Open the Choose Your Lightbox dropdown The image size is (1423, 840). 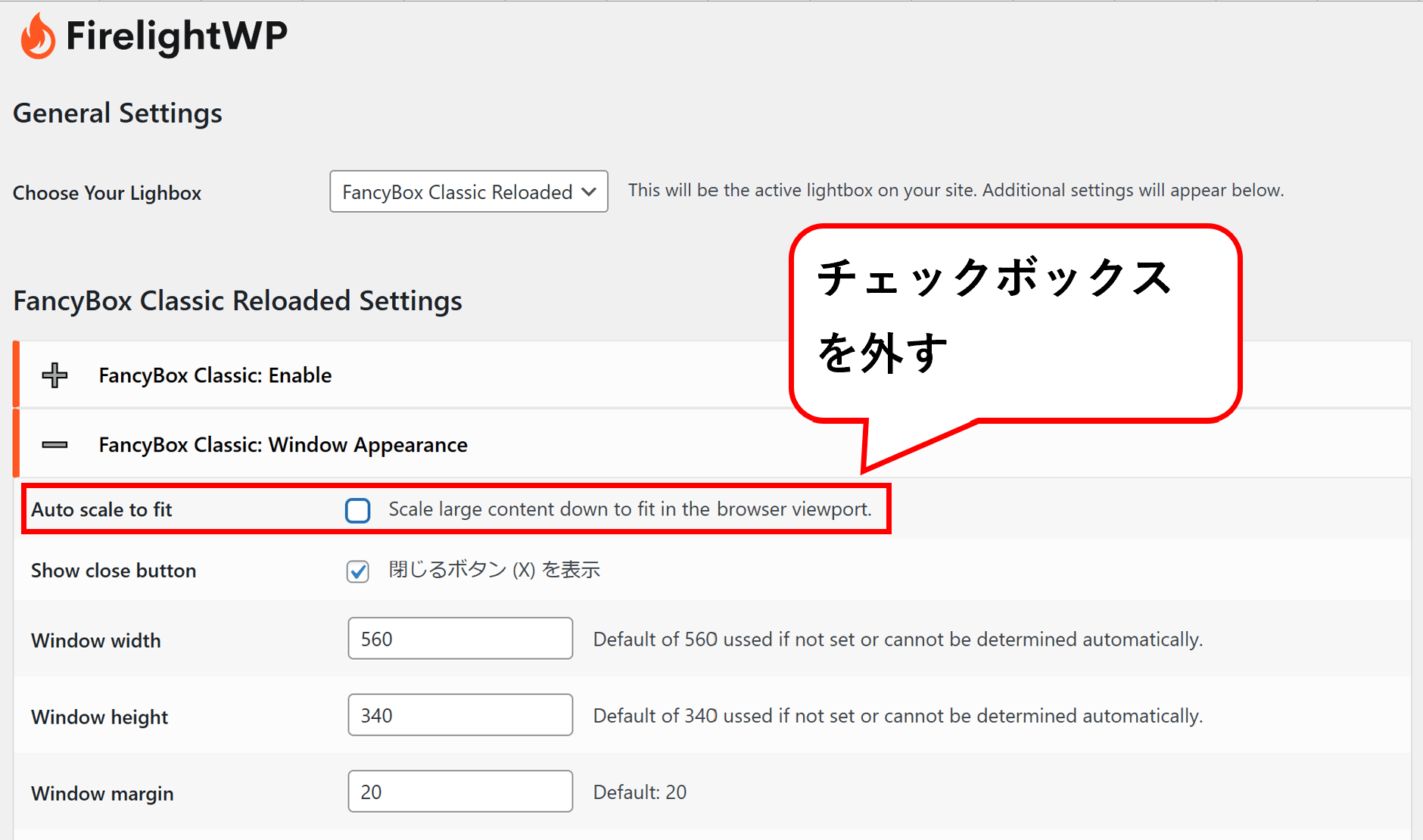pos(469,191)
